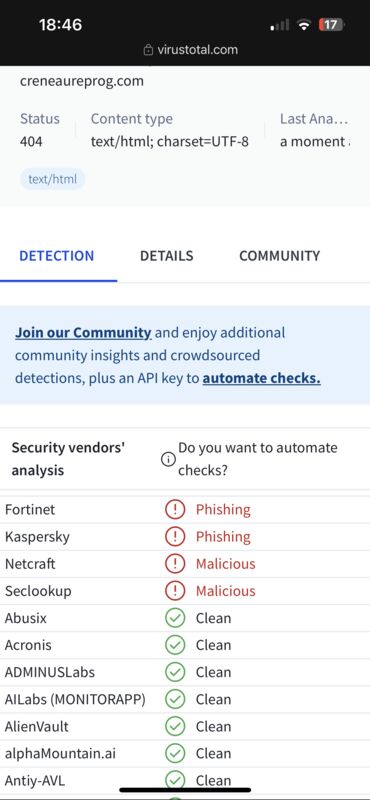370x800 pixels.
Task: Tap the AlienVault vendor name
Action: point(37,726)
